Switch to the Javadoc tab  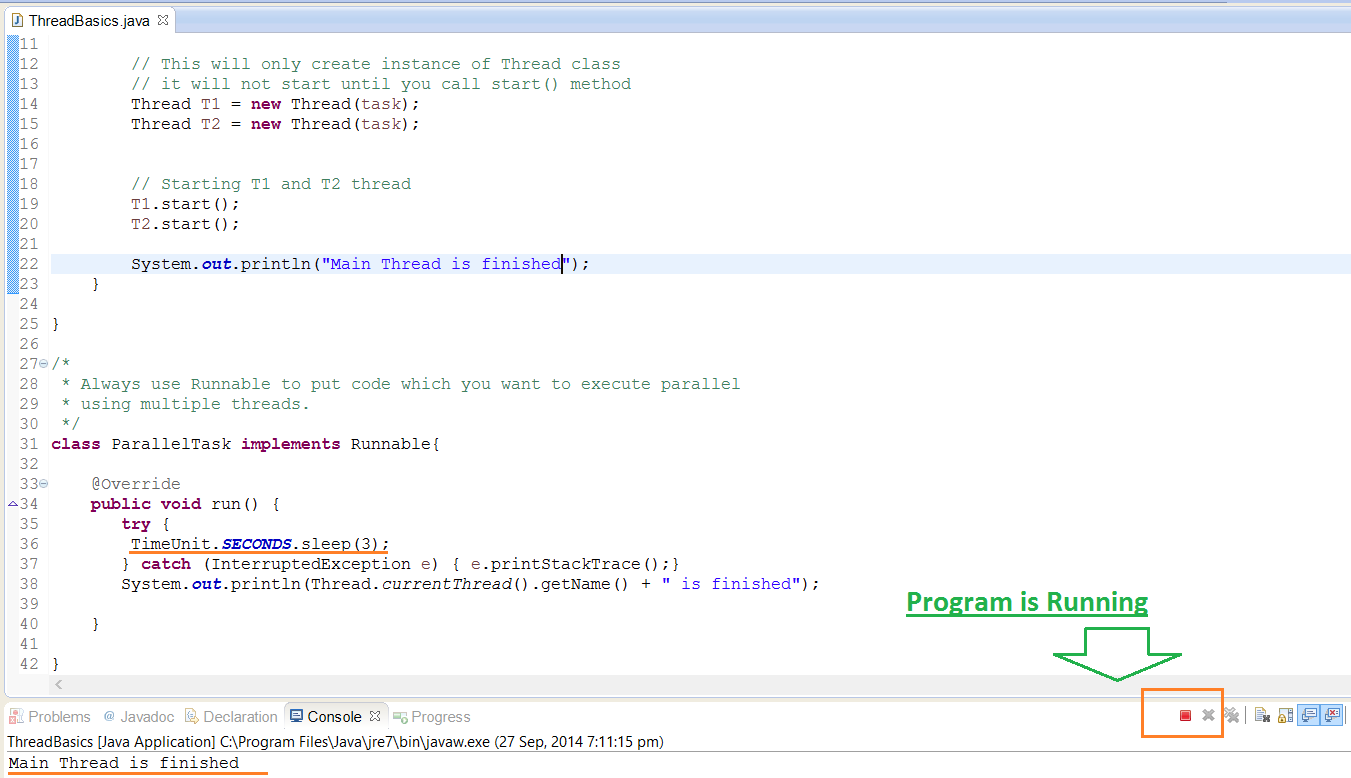tap(138, 716)
